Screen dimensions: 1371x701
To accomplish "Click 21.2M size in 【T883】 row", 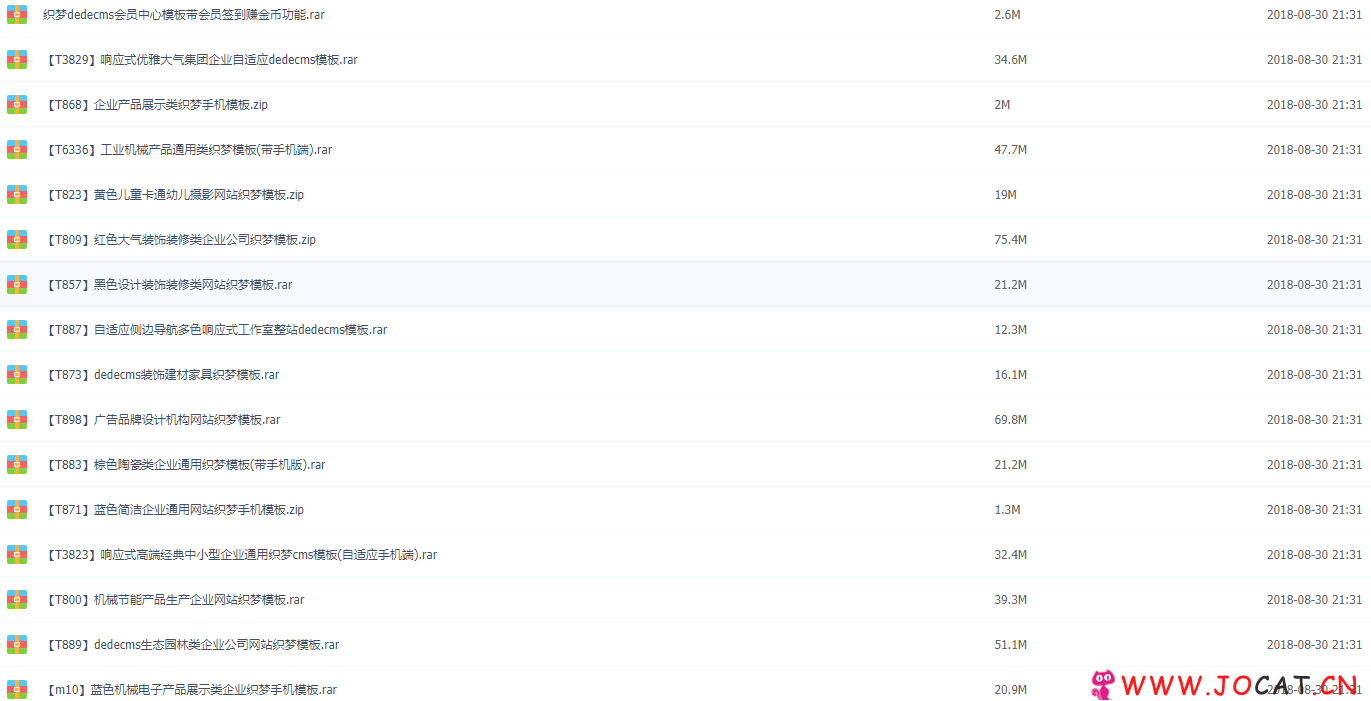I will coord(1011,465).
